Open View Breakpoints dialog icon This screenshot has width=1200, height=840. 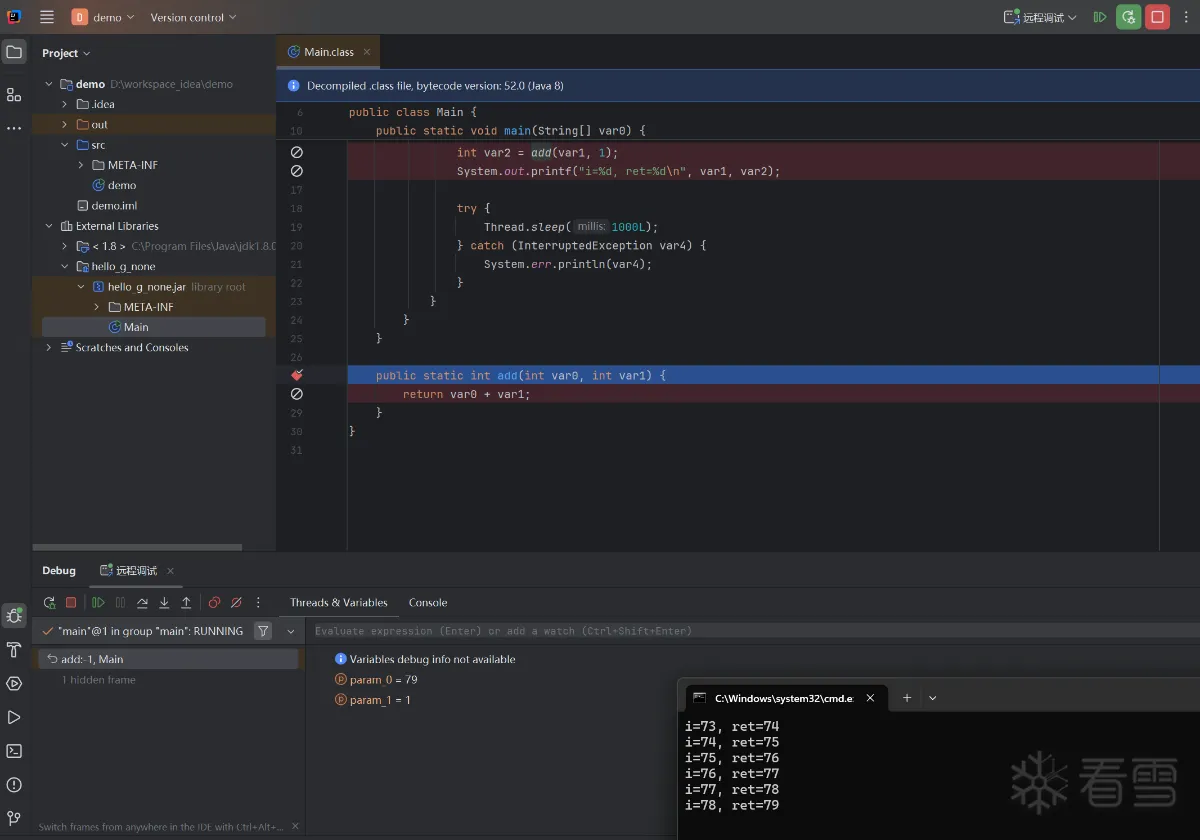coord(214,603)
